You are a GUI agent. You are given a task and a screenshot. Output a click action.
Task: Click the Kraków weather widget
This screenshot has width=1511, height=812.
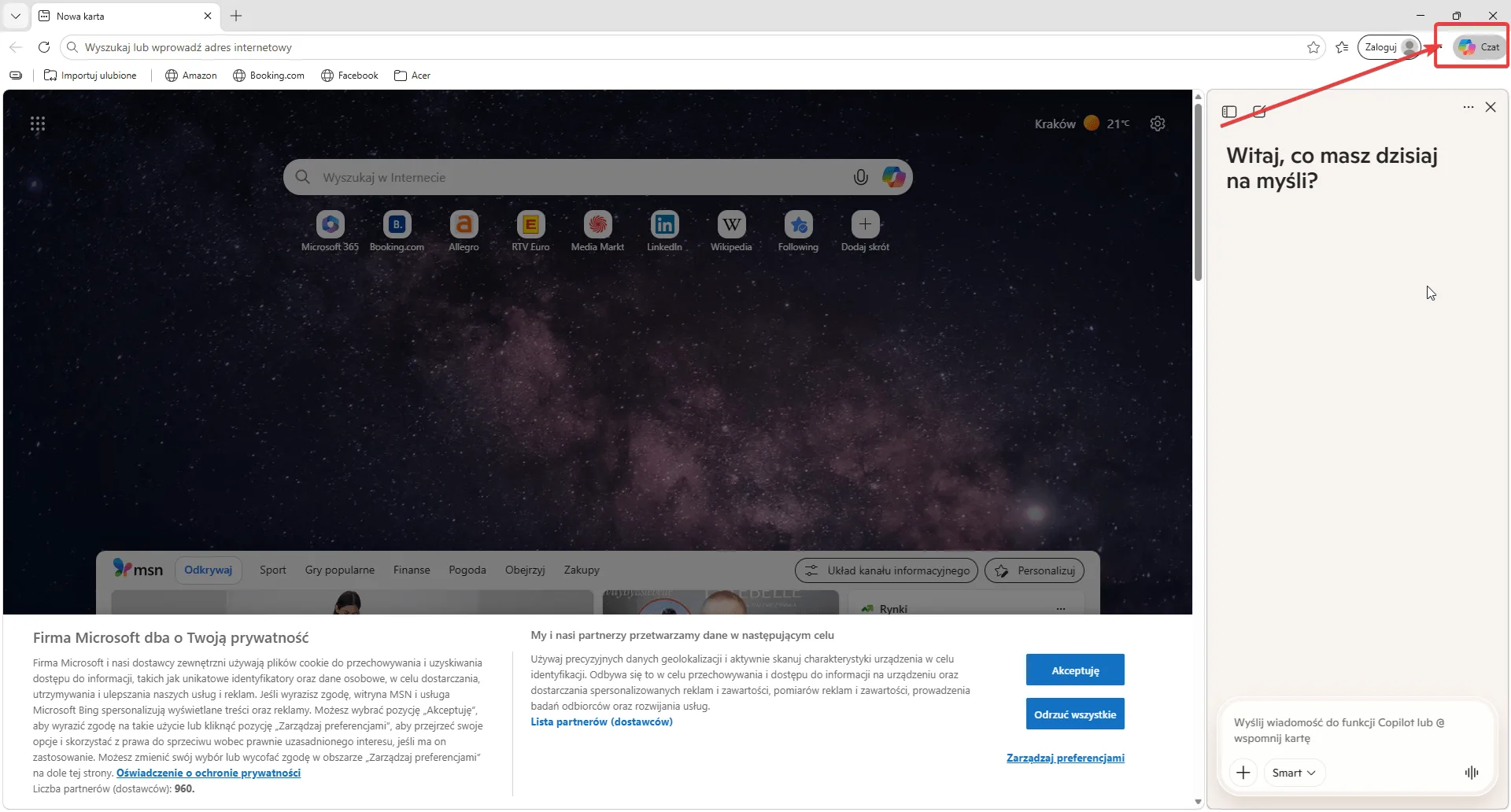pos(1082,124)
